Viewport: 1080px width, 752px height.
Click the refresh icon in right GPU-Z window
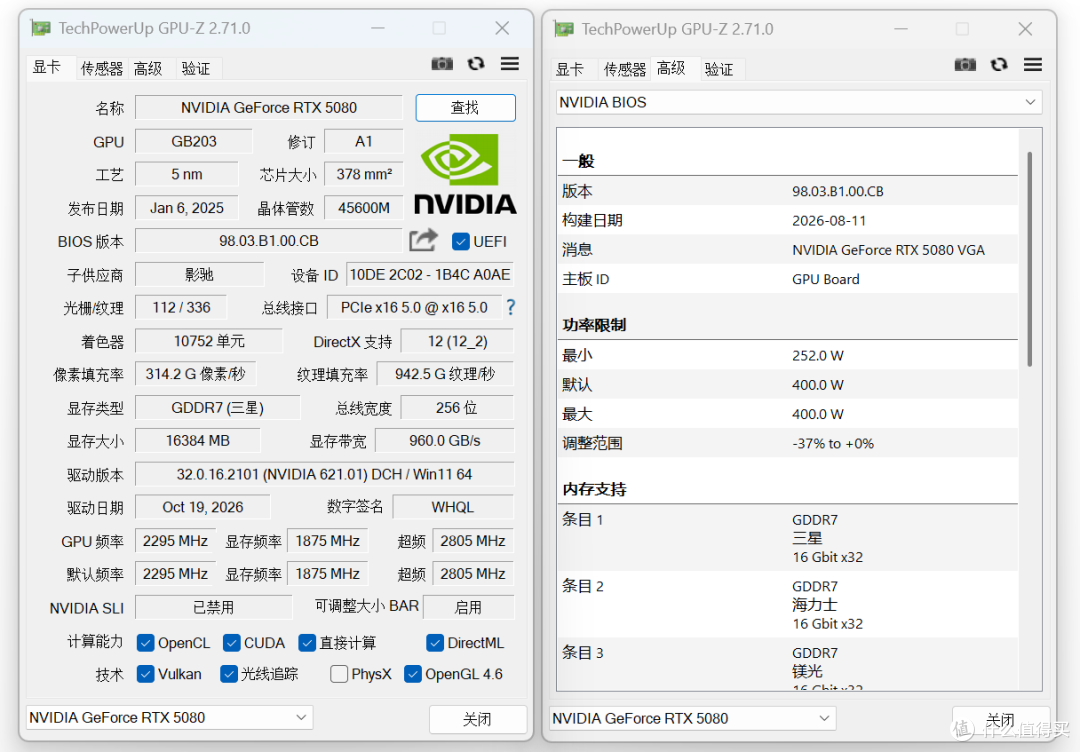(x=999, y=65)
